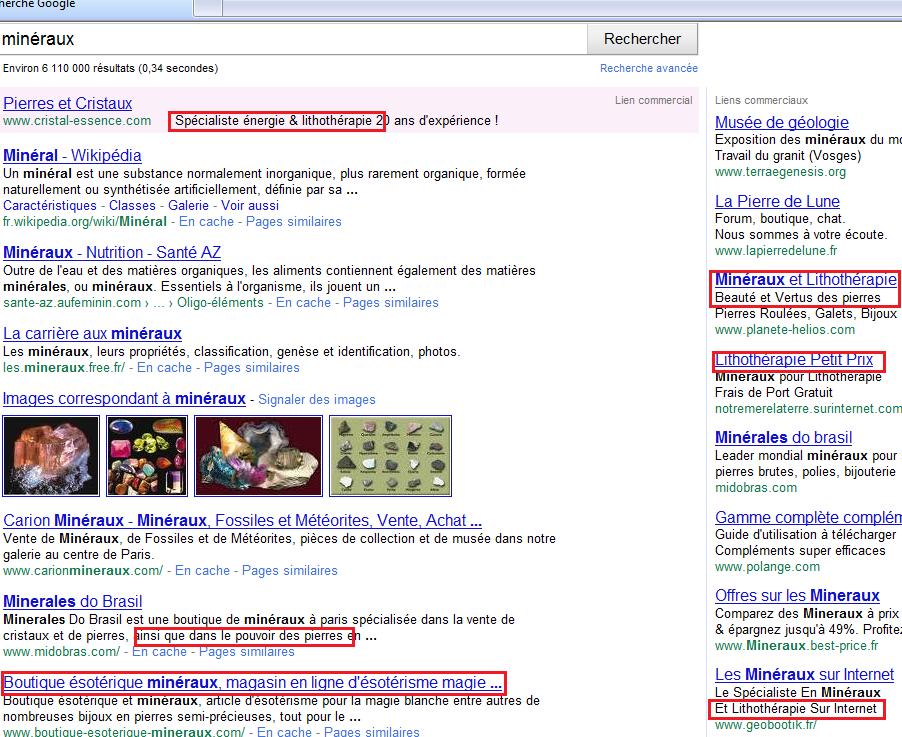Click the fr.wikipedia.org/wiki/Minéral URL text
This screenshot has height=737, width=902.
(85, 222)
